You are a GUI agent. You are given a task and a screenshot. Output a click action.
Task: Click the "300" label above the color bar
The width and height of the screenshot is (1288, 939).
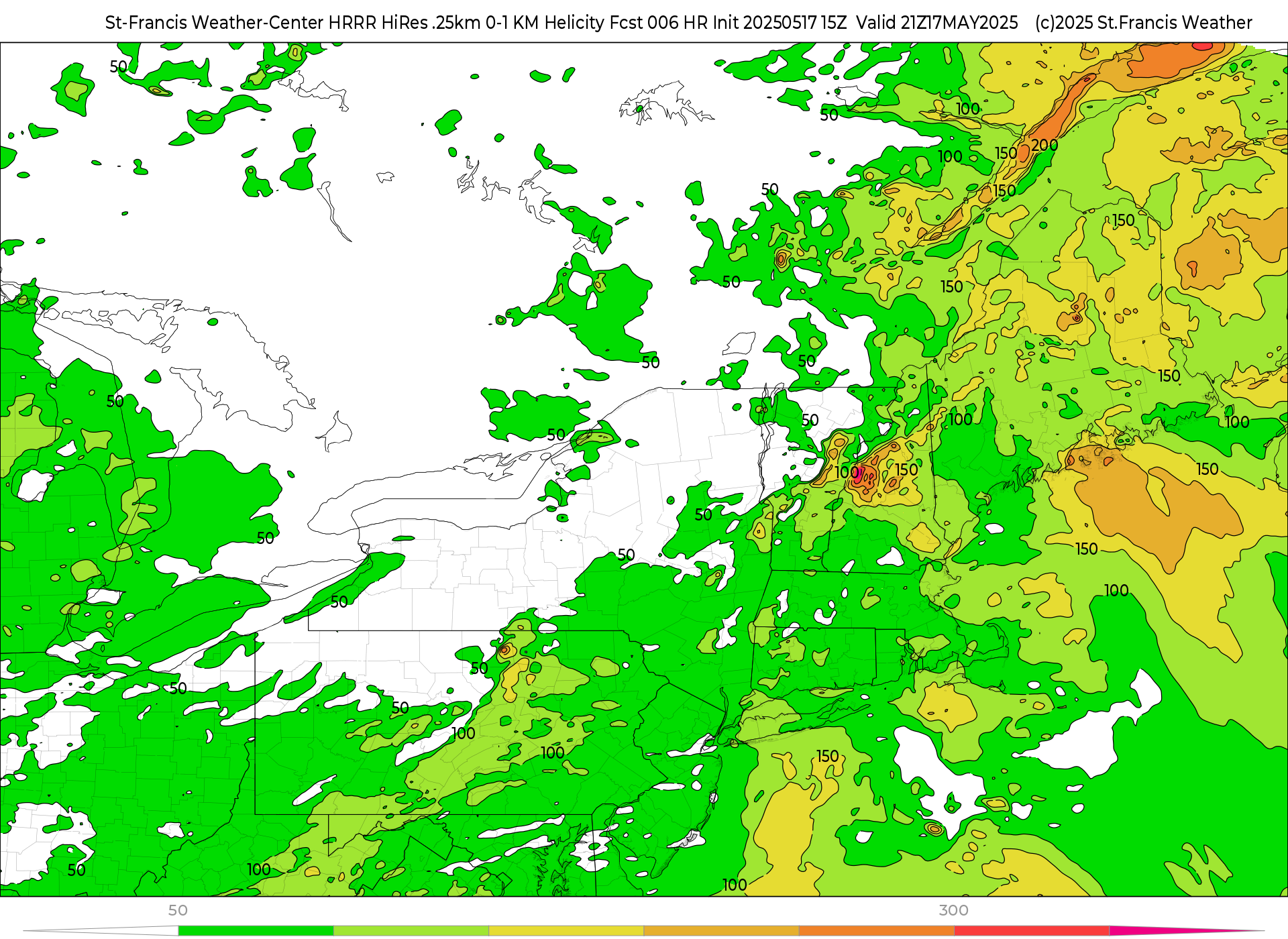tap(953, 910)
